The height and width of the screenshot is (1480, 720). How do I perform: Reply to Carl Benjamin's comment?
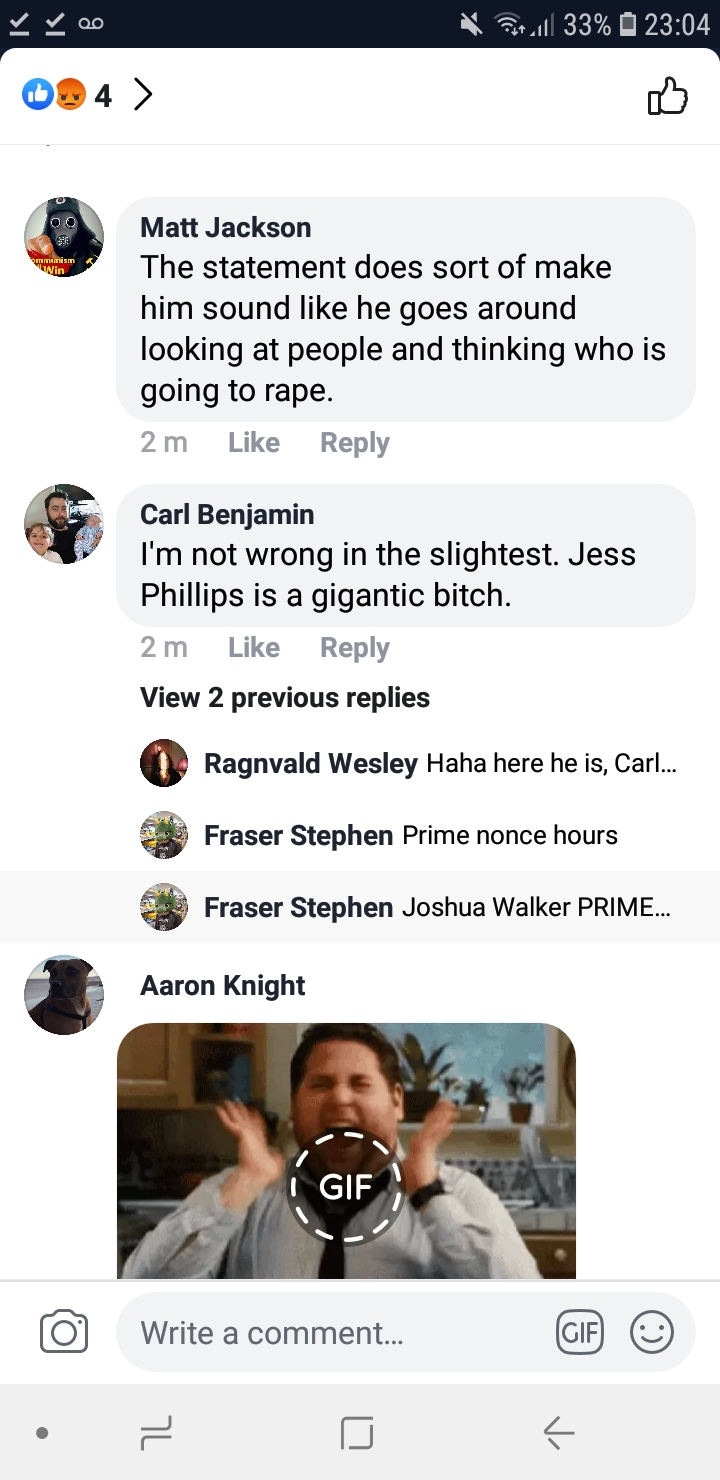pyautogui.click(x=355, y=647)
